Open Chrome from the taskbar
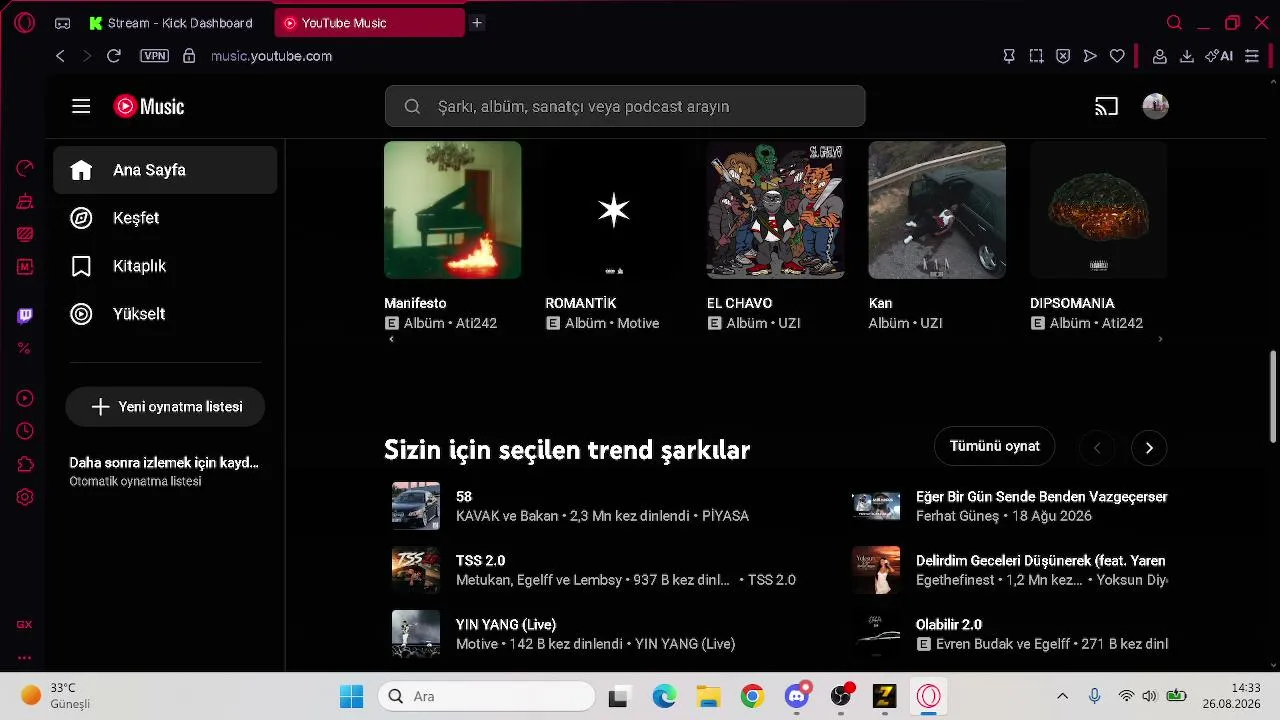Screen dimensions: 1280x720 click(752, 696)
